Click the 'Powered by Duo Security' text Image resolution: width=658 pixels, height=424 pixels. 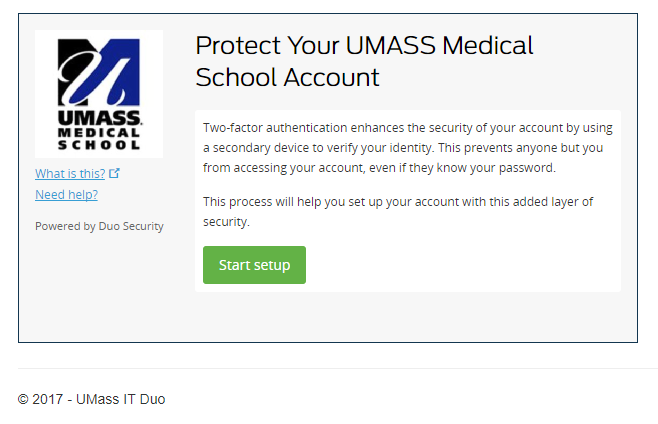99,226
